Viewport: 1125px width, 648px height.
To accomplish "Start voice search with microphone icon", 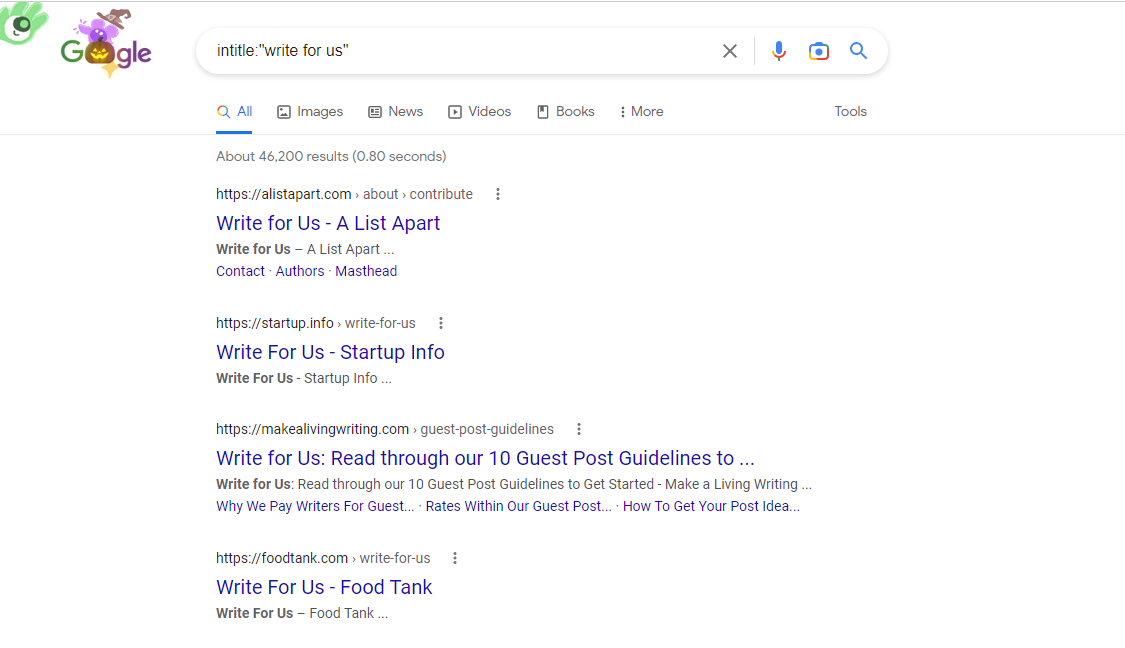I will click(779, 51).
